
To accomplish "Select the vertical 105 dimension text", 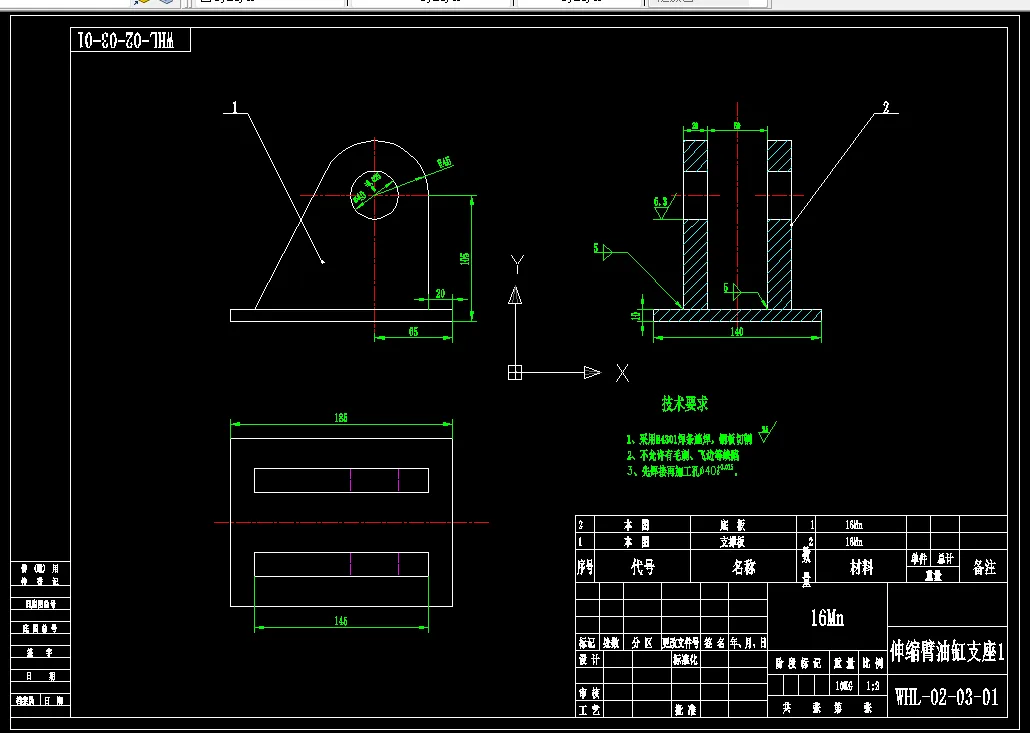I will point(465,260).
